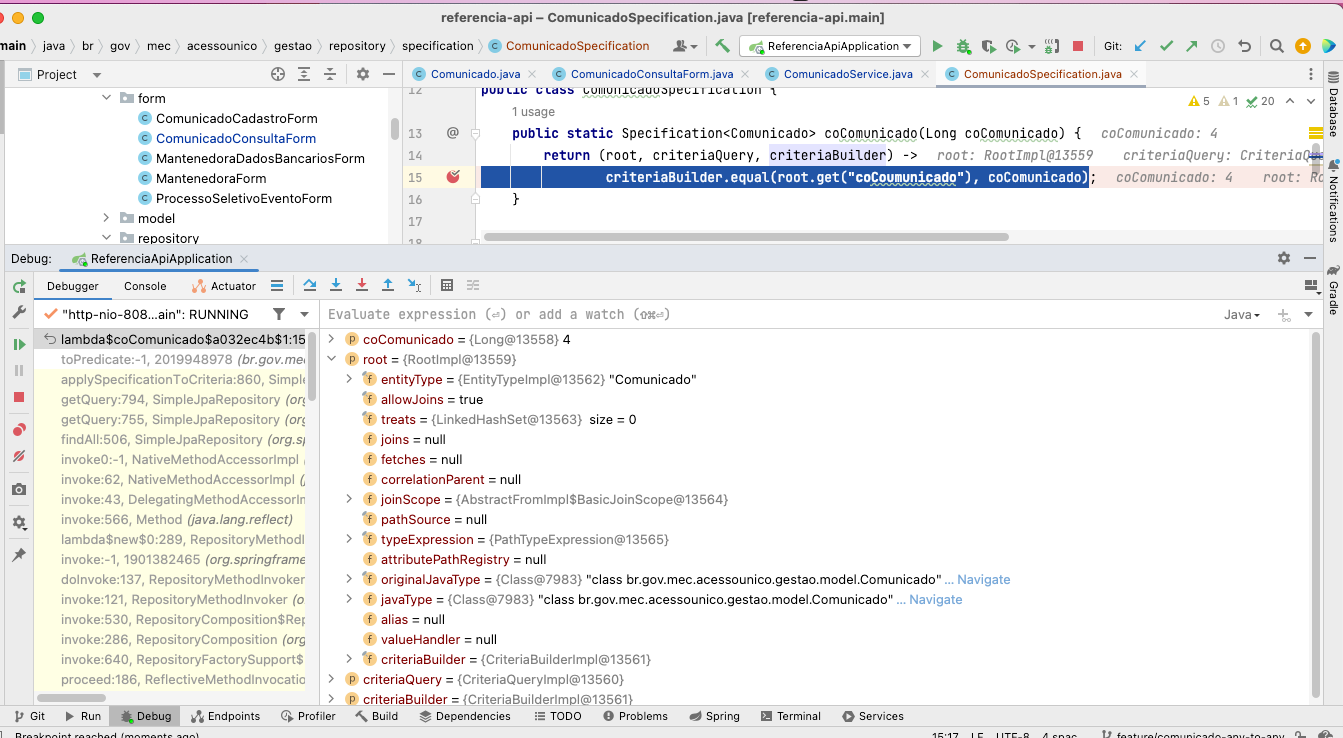Screen dimensions: 1343x738
Task: View breakpoints with double red dots icon
Action: (19, 430)
